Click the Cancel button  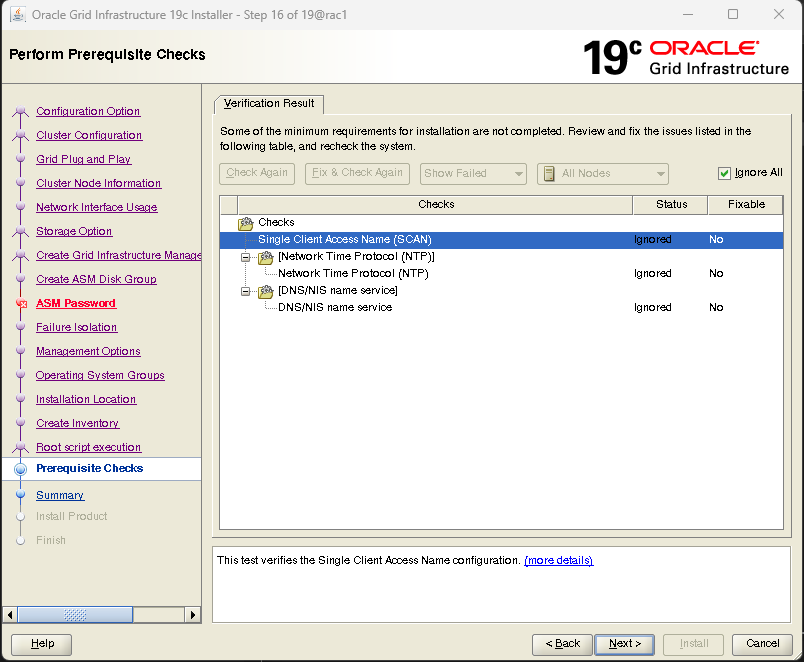point(762,644)
